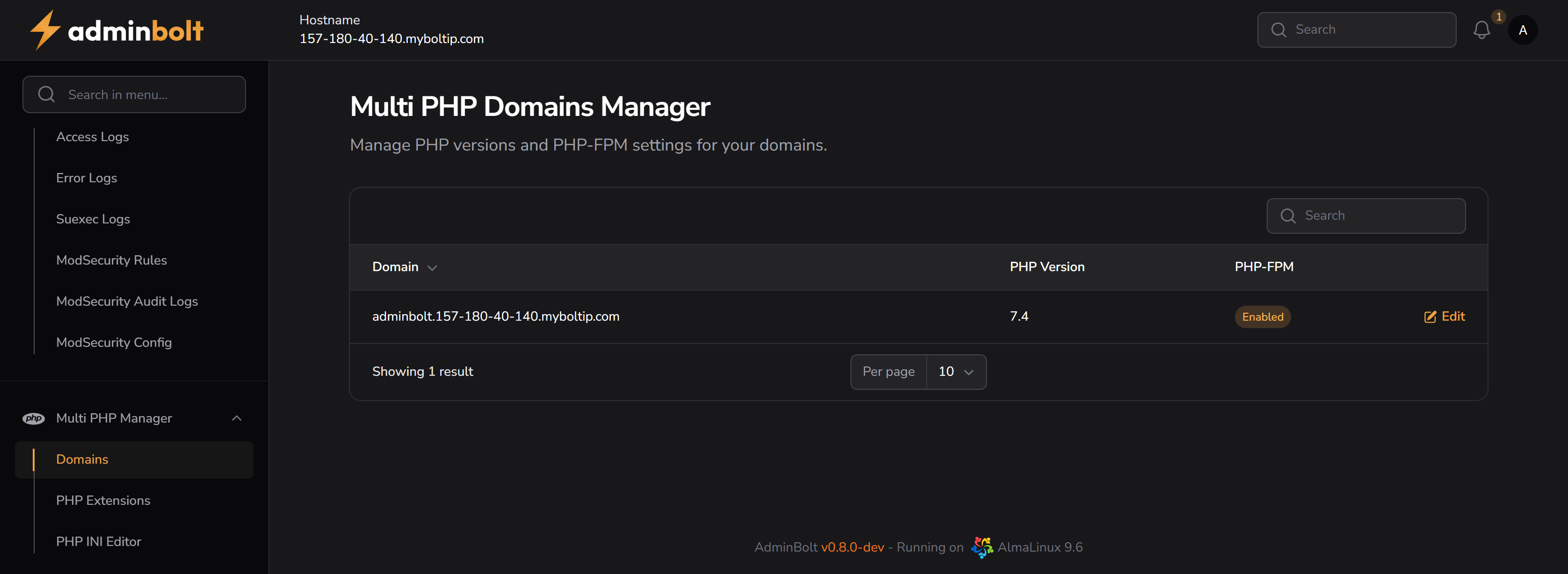Screen dimensions: 1568x574
Task: Select Domains in the sidebar
Action: coord(82,459)
